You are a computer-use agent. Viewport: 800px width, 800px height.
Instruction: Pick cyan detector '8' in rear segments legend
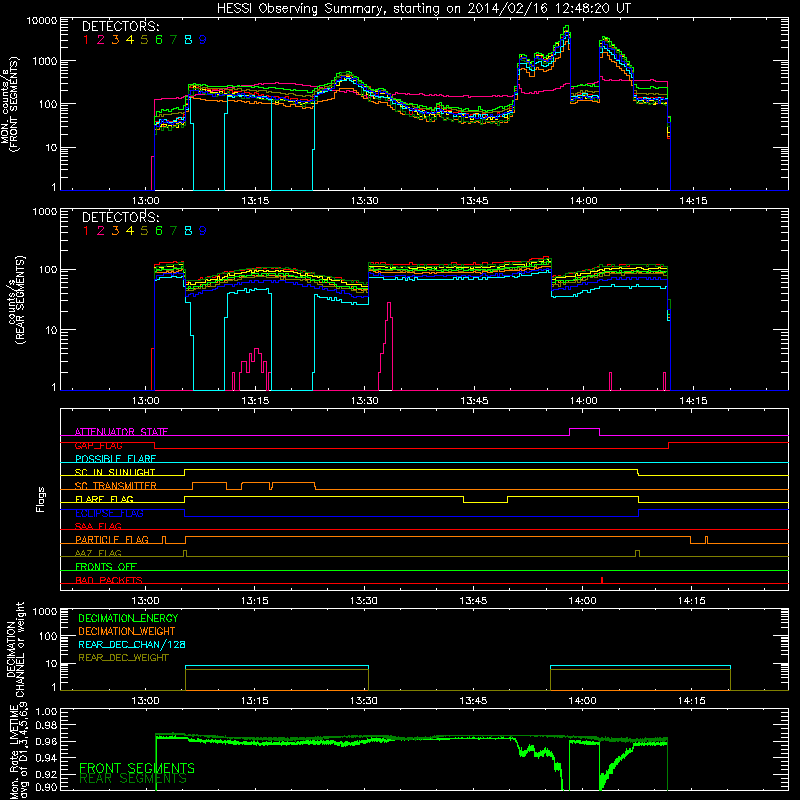click(x=188, y=231)
